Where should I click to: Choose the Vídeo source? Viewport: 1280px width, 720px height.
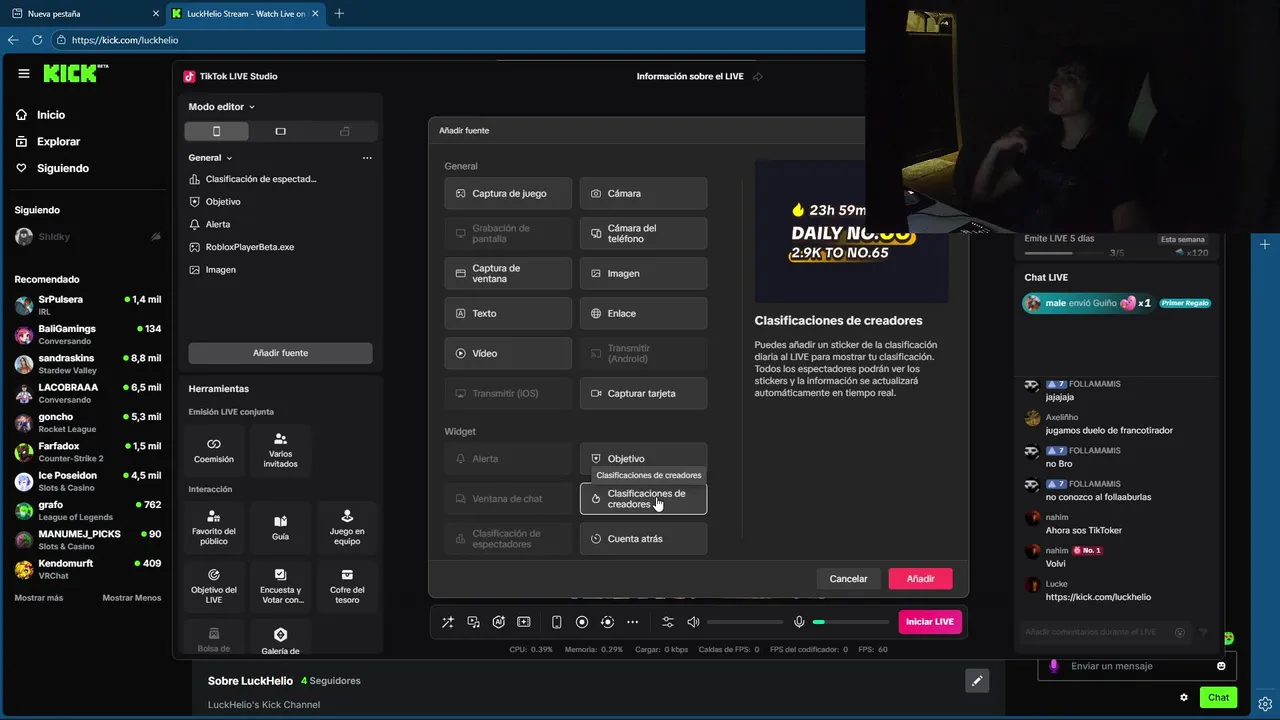point(508,353)
